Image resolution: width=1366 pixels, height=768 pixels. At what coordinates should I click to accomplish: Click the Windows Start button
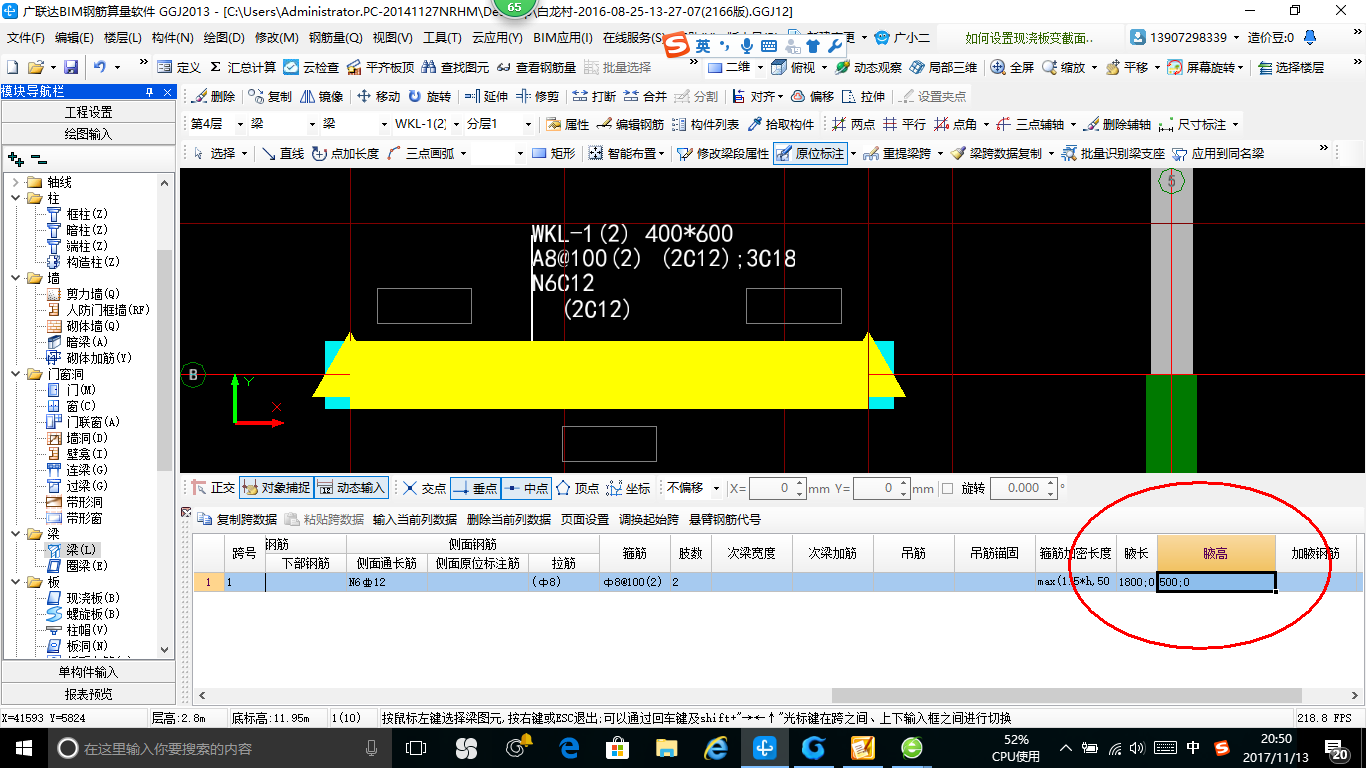[22, 748]
